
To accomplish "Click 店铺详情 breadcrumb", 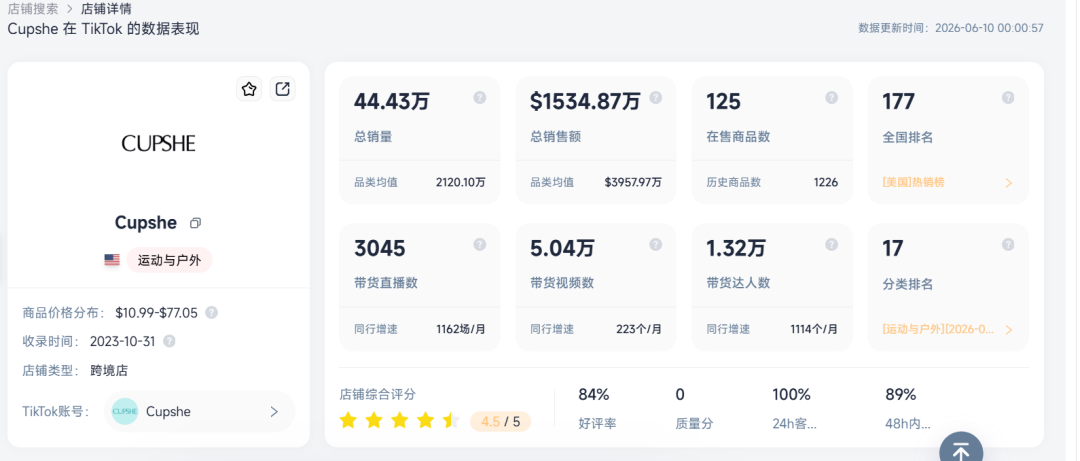I will 106,9.
